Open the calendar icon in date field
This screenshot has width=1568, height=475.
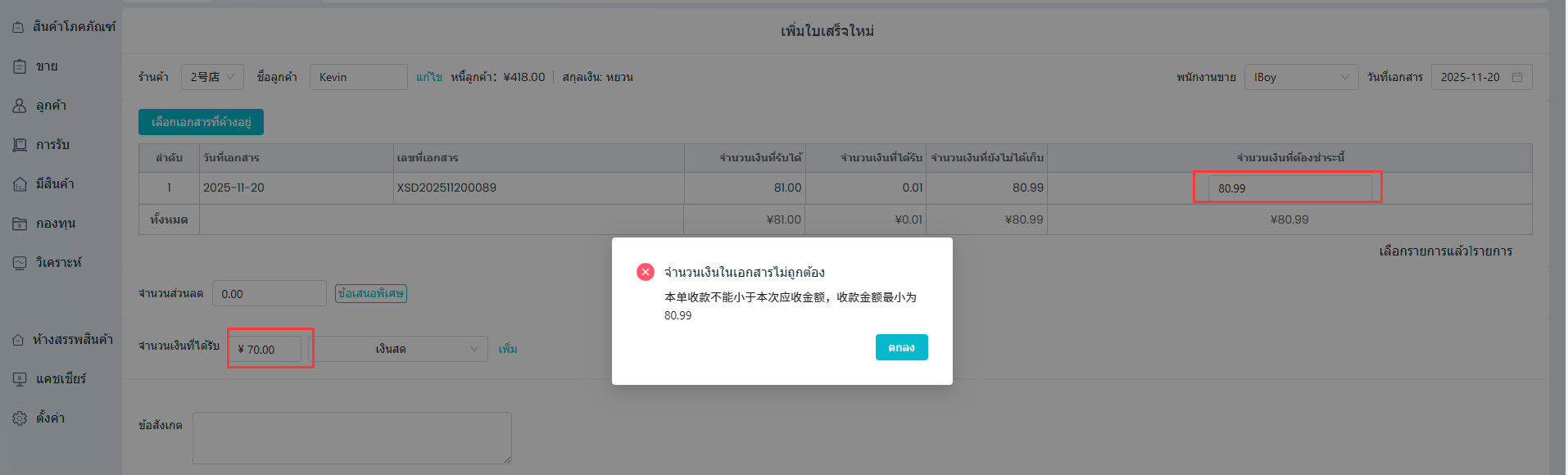1517,77
